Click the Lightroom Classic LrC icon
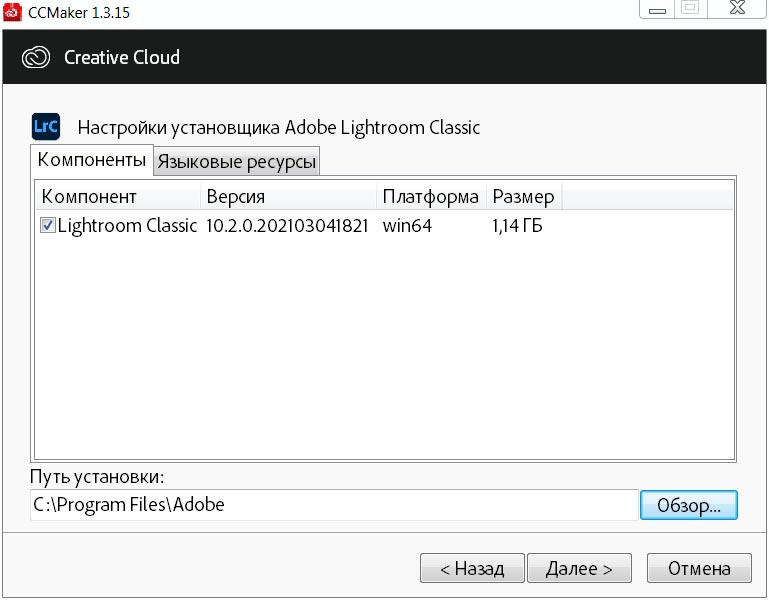769x600 pixels. click(x=46, y=127)
